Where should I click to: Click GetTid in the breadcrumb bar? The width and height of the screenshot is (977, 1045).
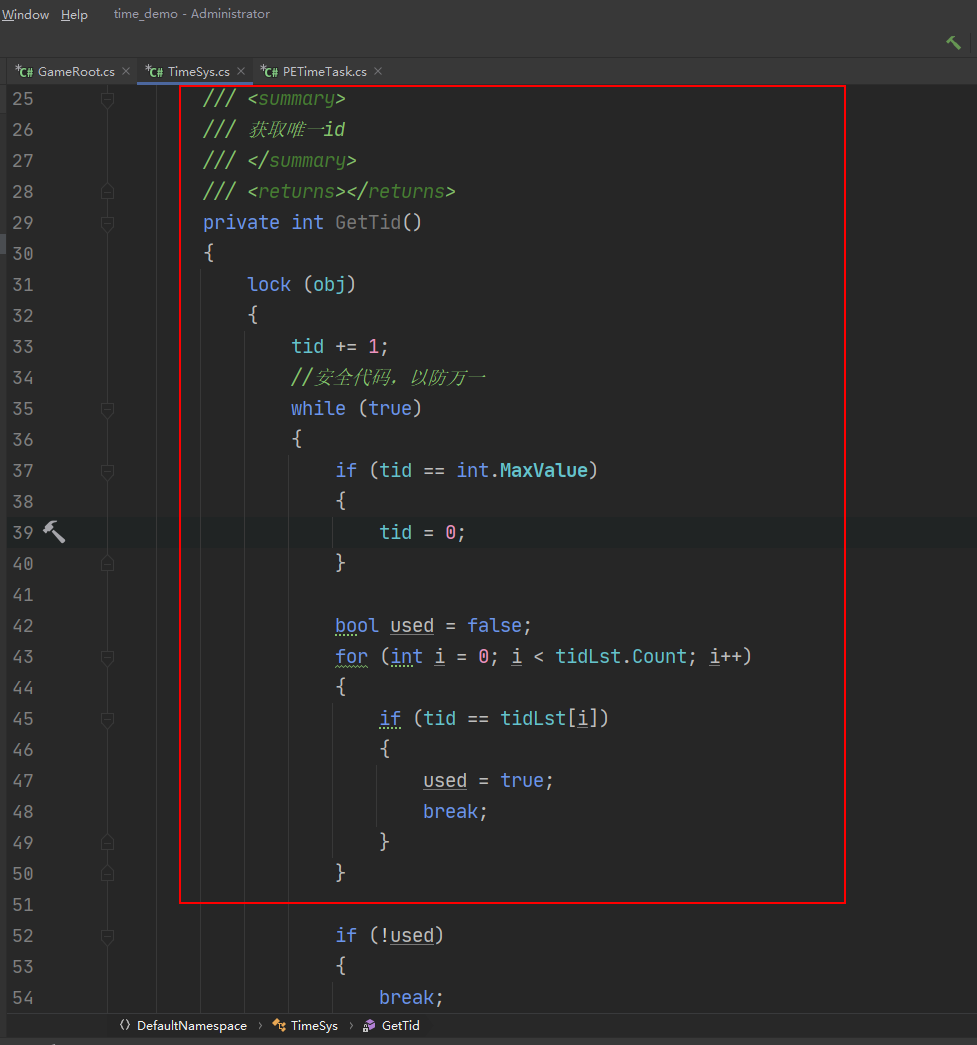(401, 1026)
